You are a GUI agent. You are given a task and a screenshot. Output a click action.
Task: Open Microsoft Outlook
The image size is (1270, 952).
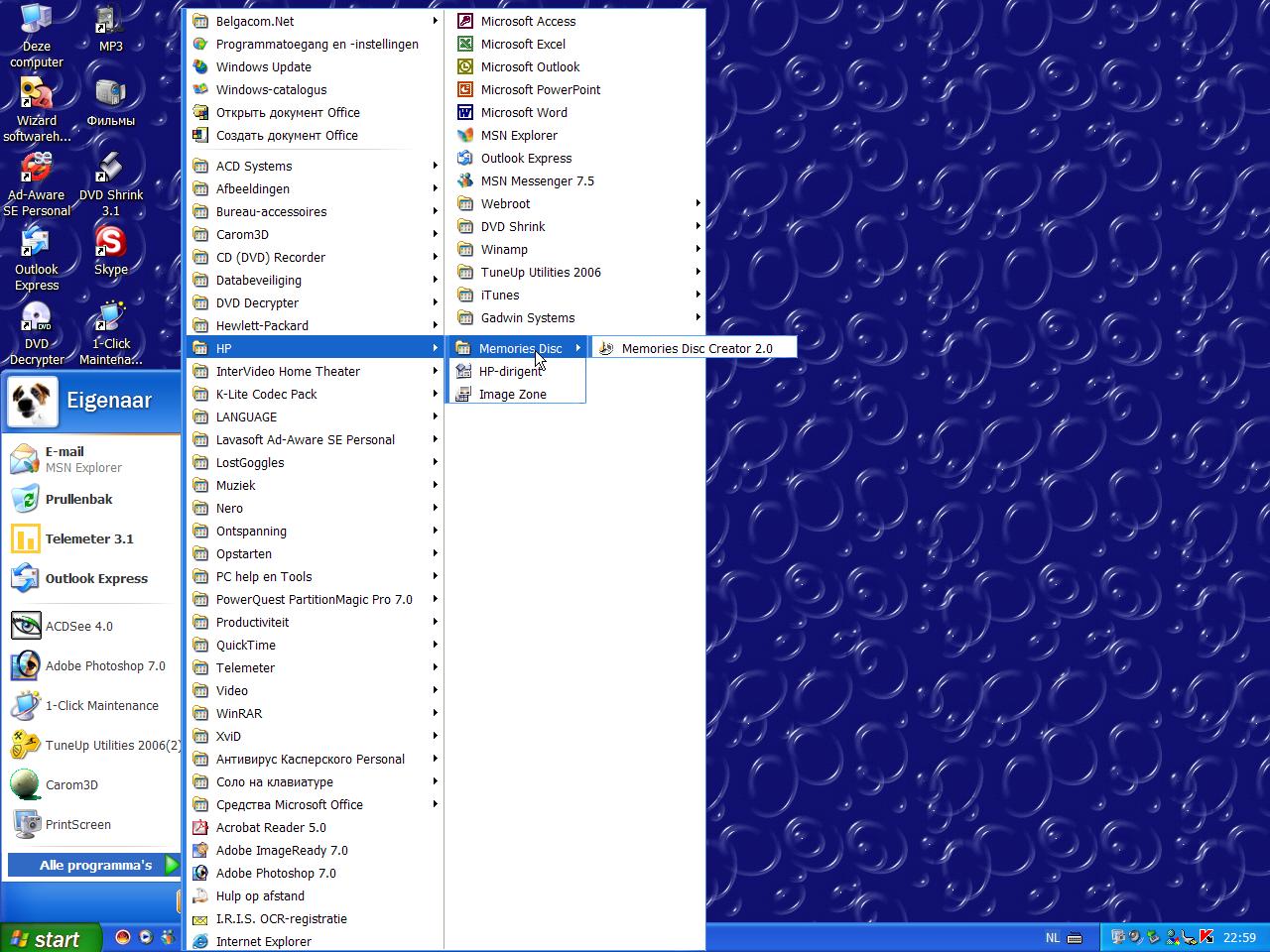(575, 66)
